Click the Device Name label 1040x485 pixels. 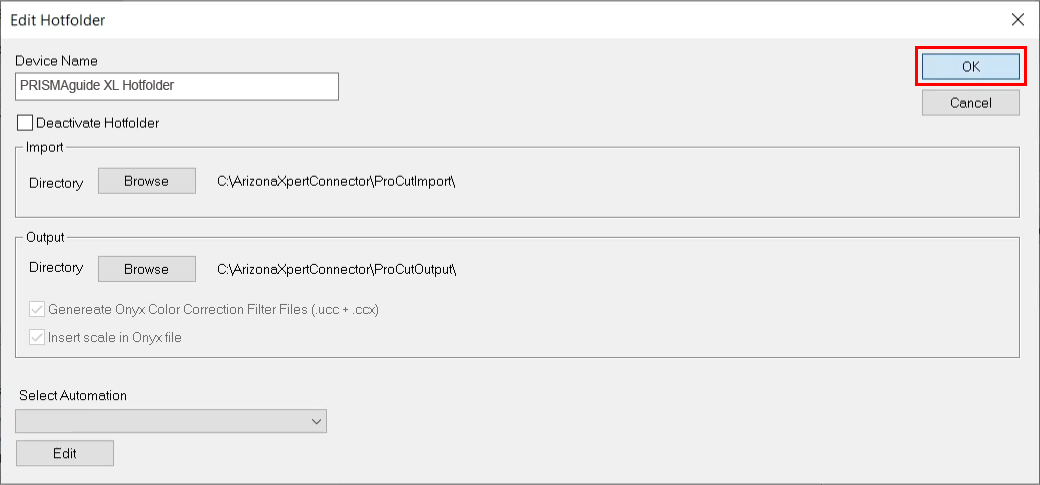point(56,61)
